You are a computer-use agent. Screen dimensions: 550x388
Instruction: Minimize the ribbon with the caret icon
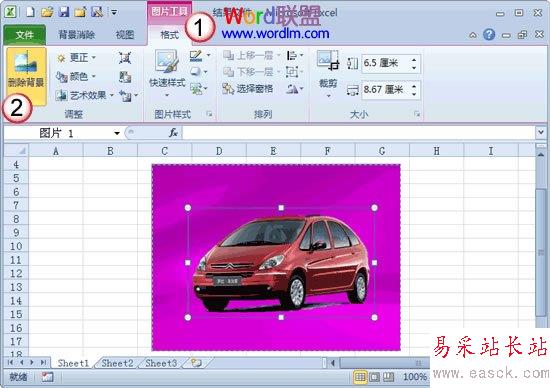(473, 35)
